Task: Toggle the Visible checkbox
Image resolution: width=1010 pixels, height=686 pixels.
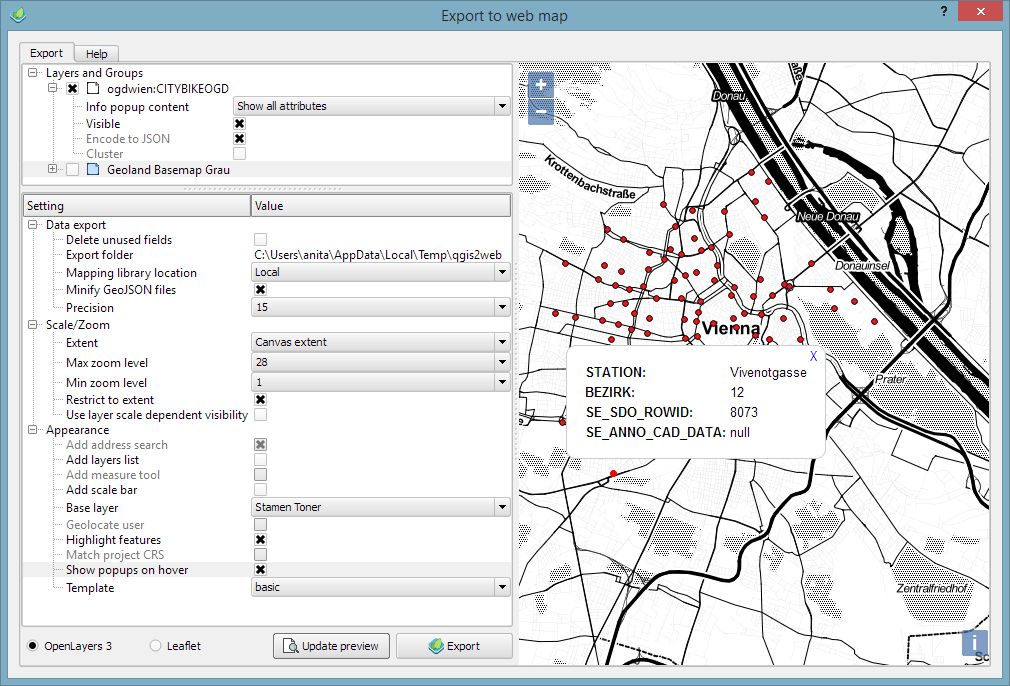Action: click(x=240, y=124)
